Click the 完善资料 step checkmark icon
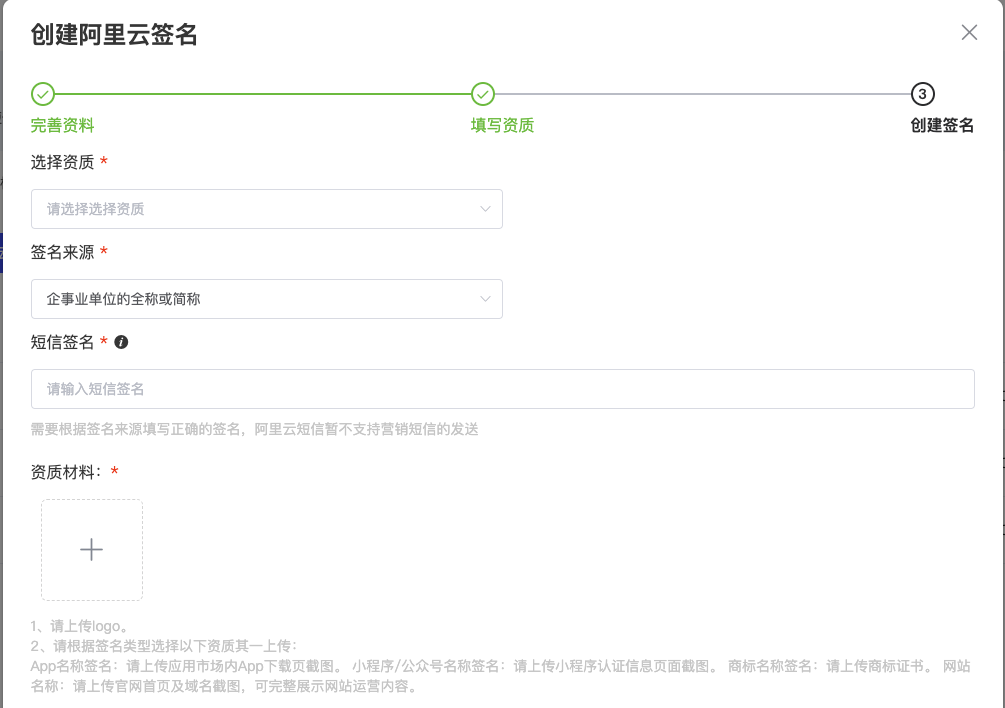 click(43, 94)
